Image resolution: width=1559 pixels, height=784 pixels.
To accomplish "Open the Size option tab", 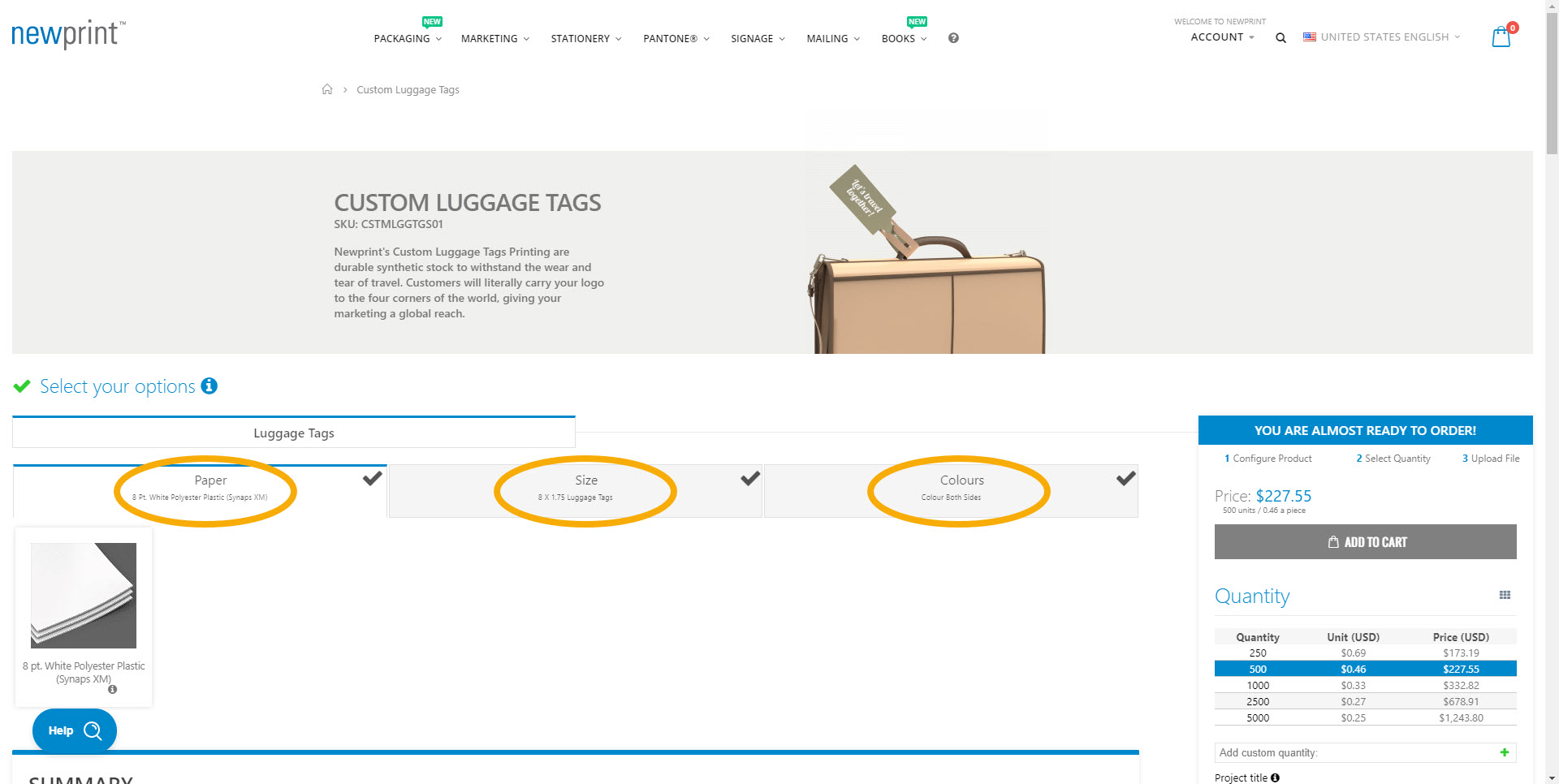I will point(576,491).
